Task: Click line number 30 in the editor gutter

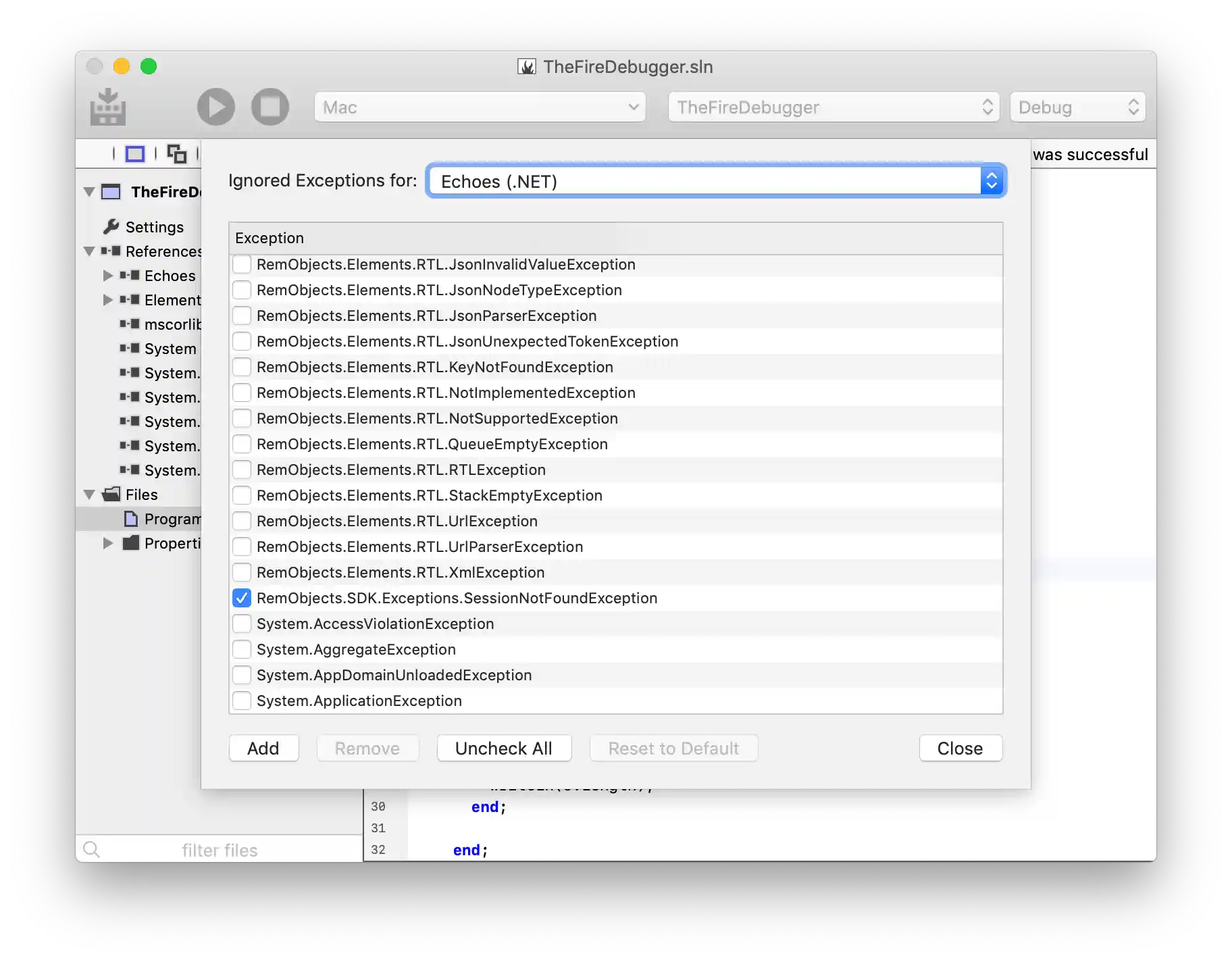Action: tap(378, 807)
